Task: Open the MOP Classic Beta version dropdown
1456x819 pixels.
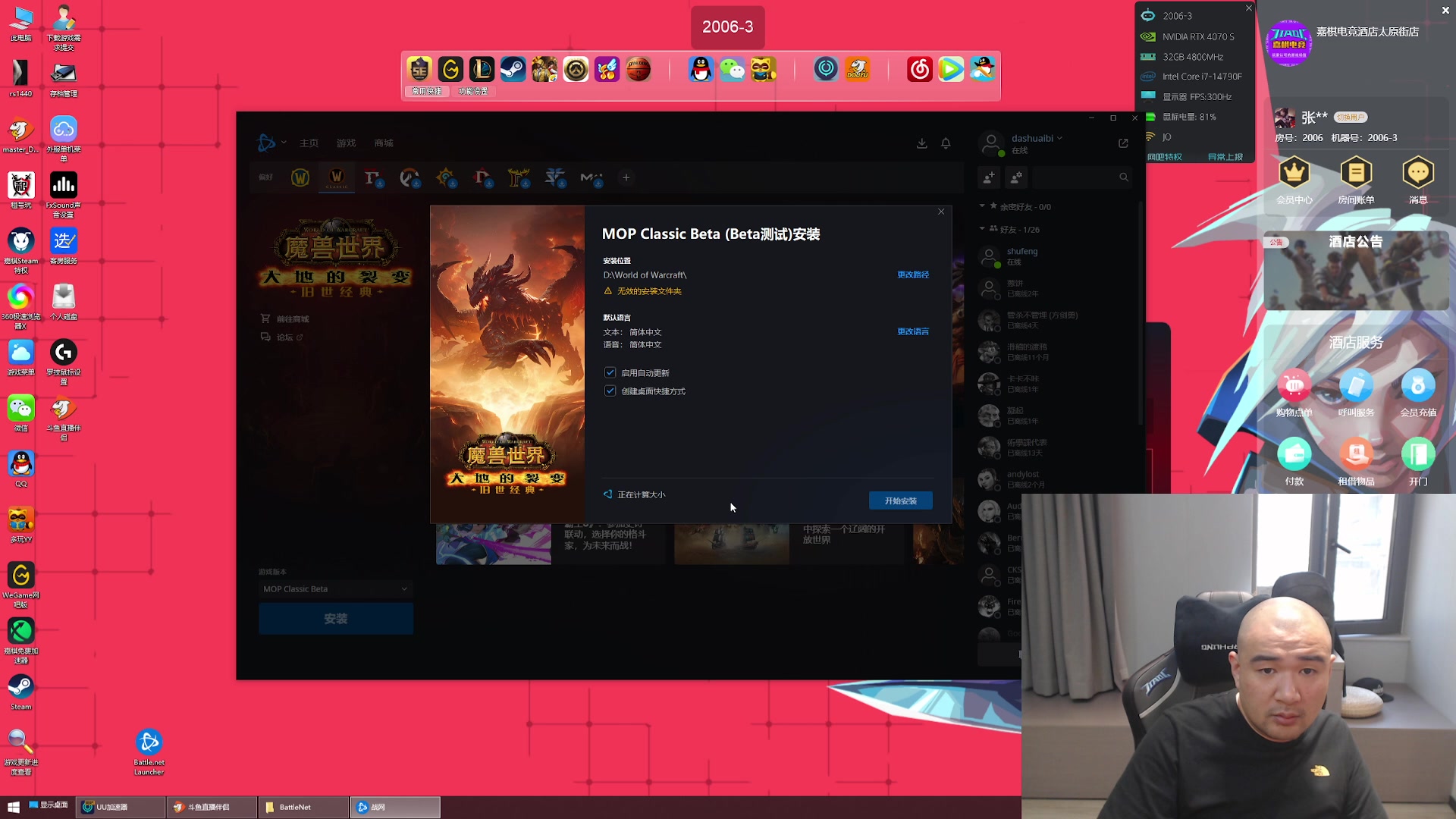Action: tap(335, 588)
